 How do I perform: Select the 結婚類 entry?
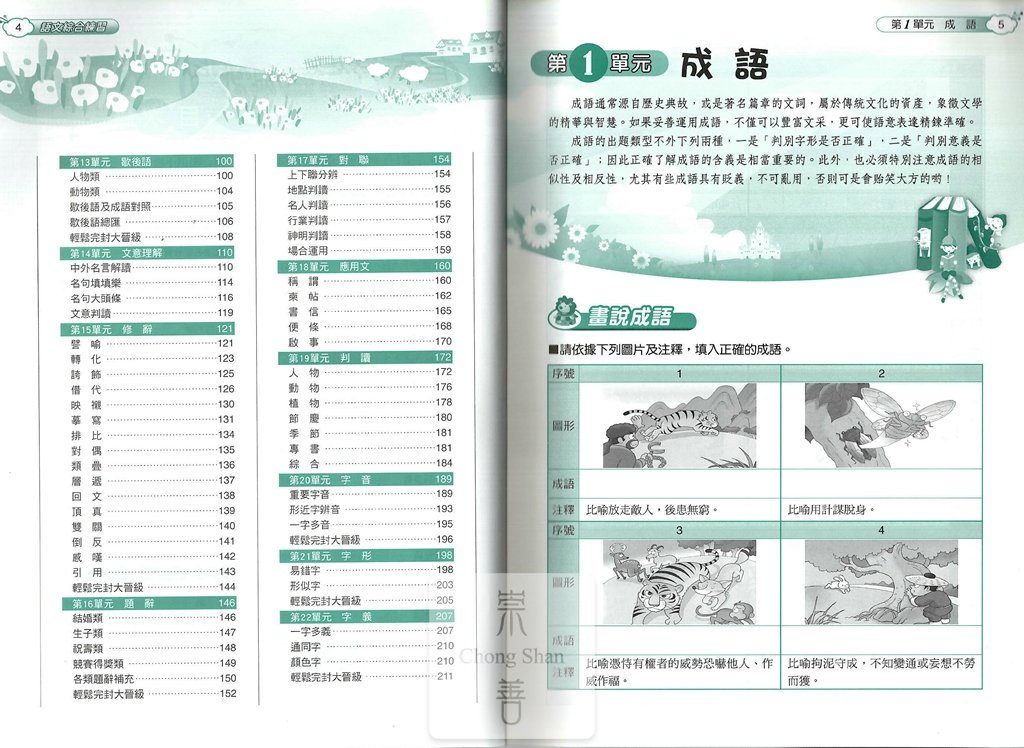153,617
